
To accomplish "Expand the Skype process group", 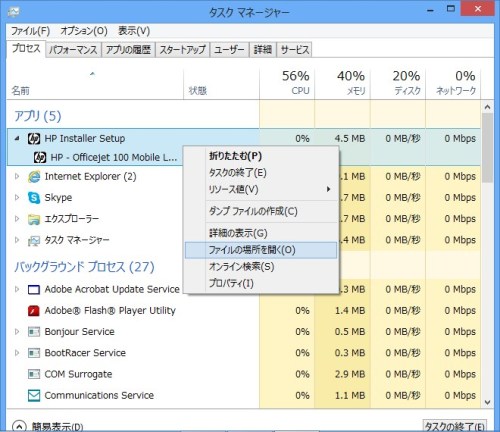I will point(17,198).
